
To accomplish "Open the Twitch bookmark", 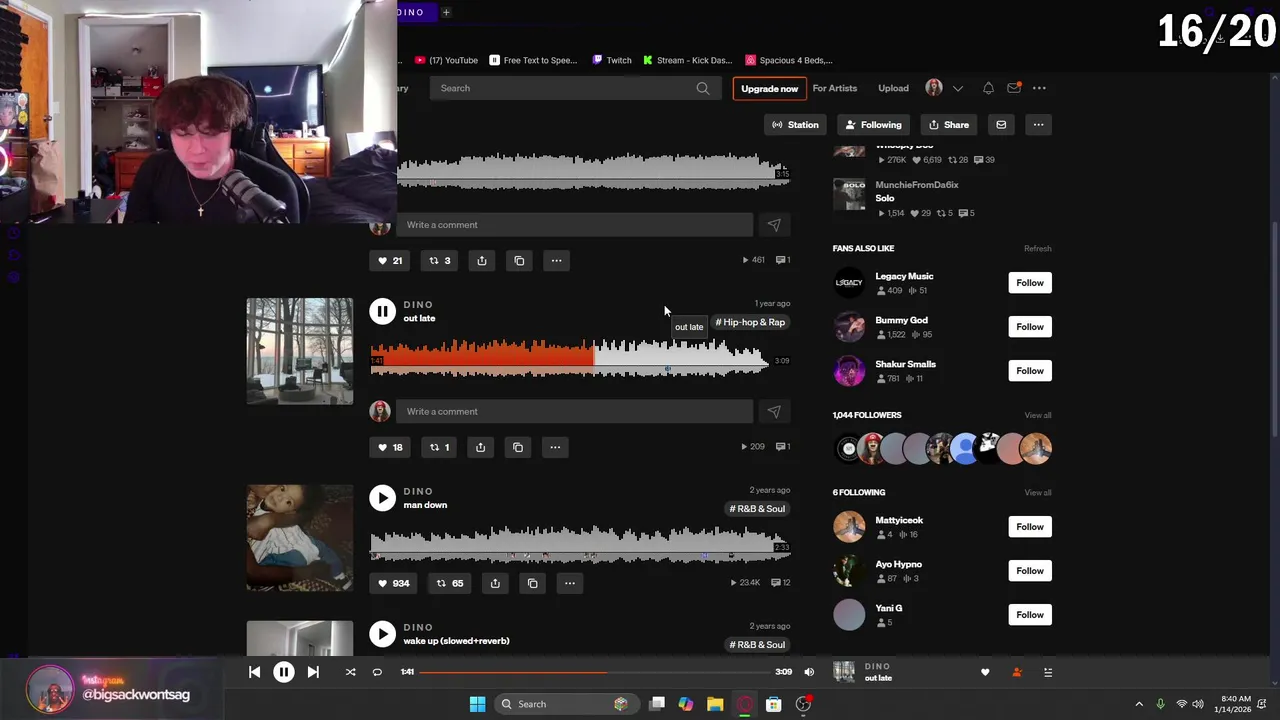I will (612, 60).
